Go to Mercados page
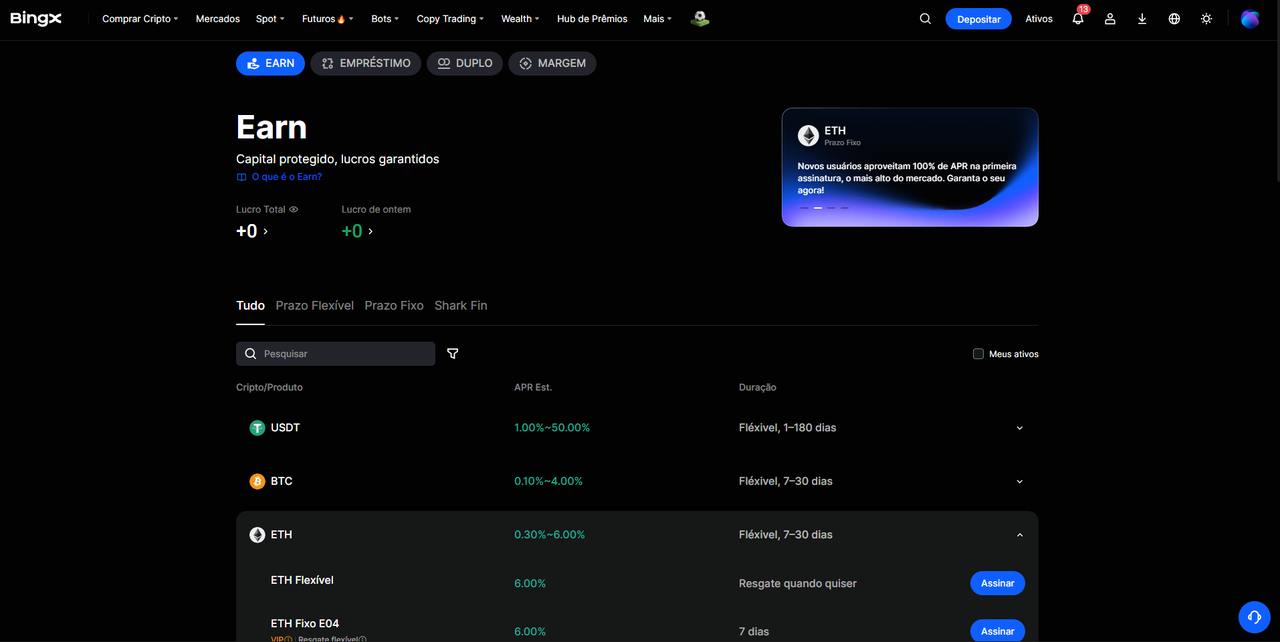1280x642 pixels. click(218, 19)
